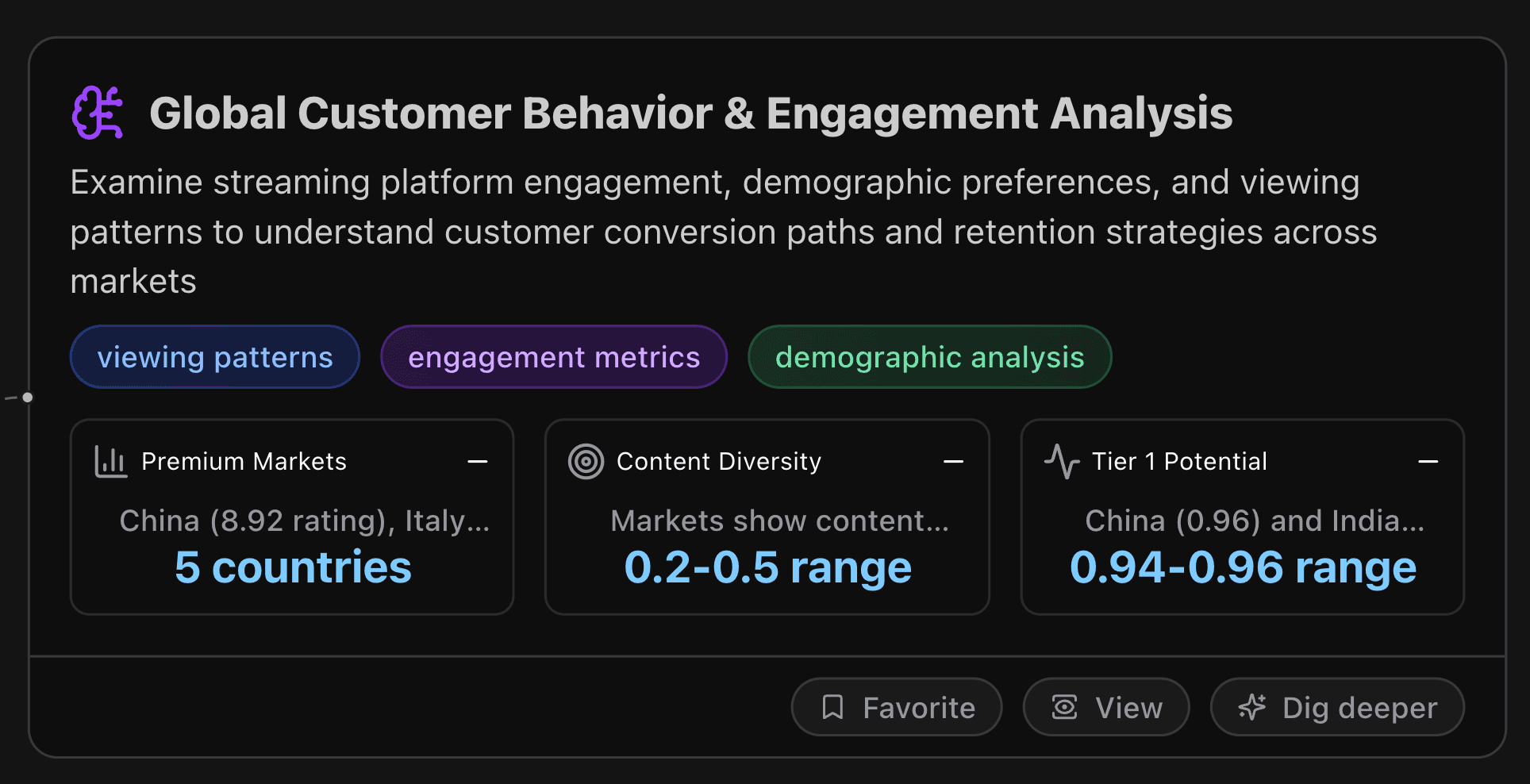Click the minus icon on Premium Markets card
Screen dimensions: 1530x784
coord(478,461)
